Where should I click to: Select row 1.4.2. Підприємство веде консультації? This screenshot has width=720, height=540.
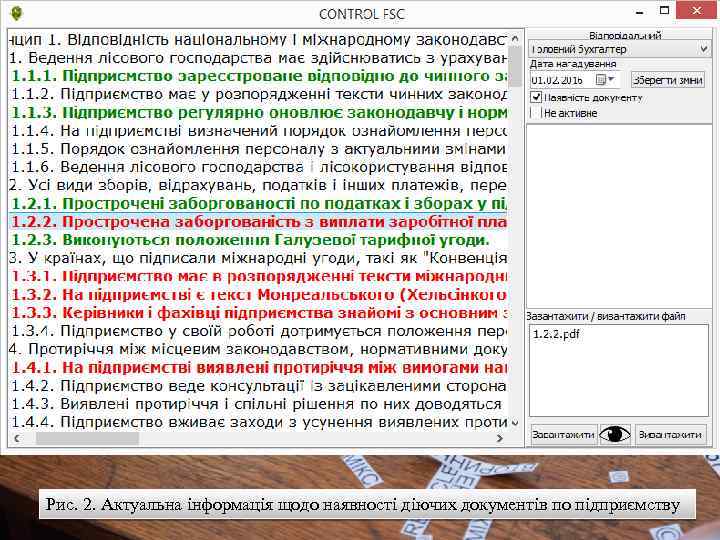[x=258, y=386]
